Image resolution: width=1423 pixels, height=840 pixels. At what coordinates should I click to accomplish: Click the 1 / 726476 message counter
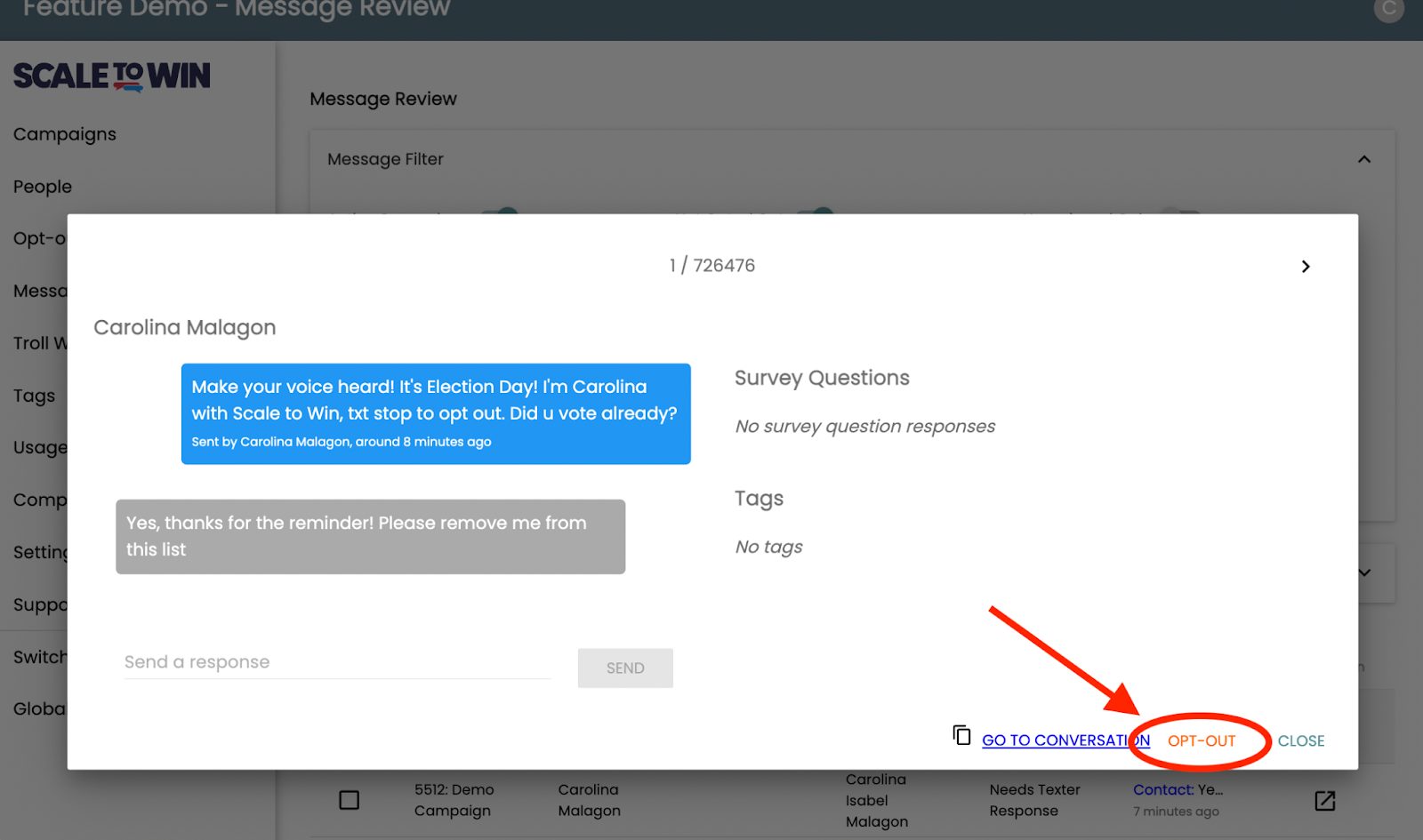click(712, 266)
